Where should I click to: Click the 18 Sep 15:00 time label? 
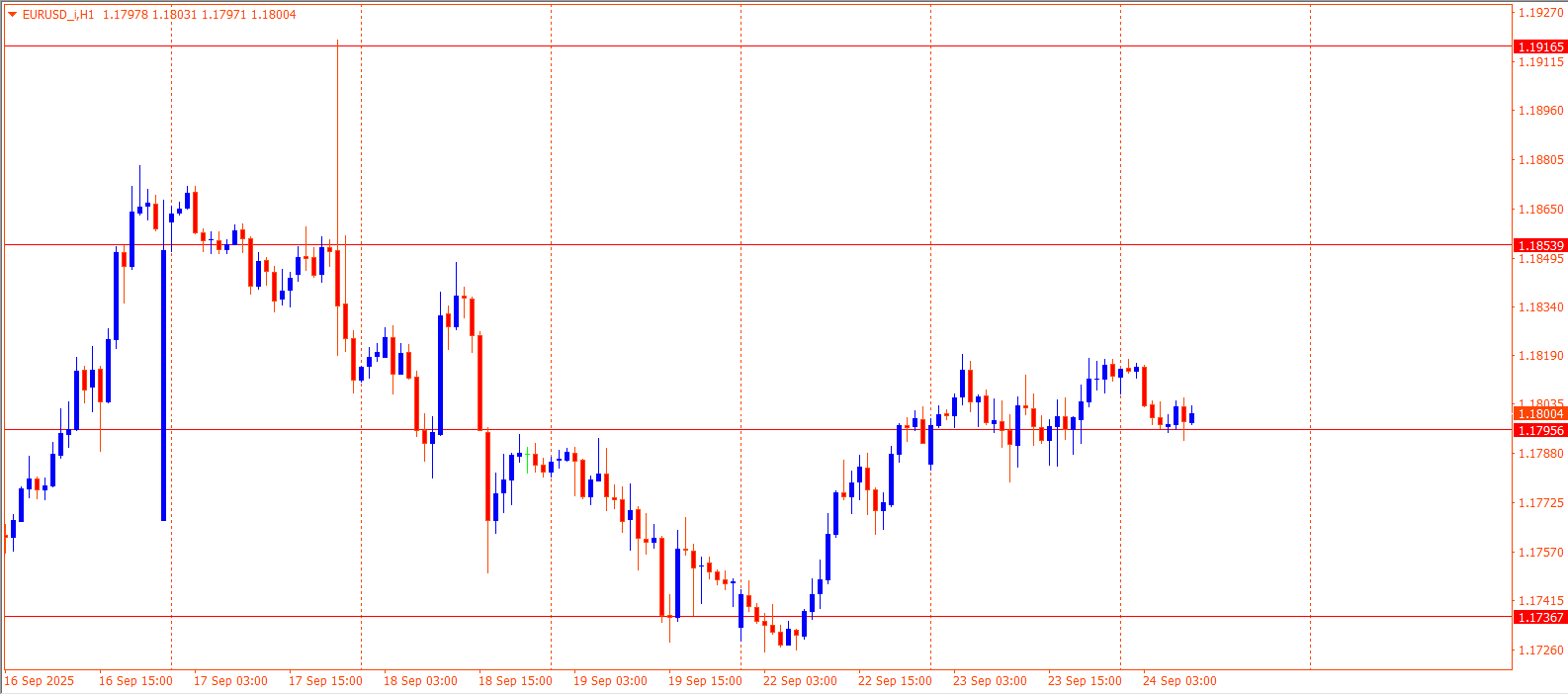click(x=515, y=681)
